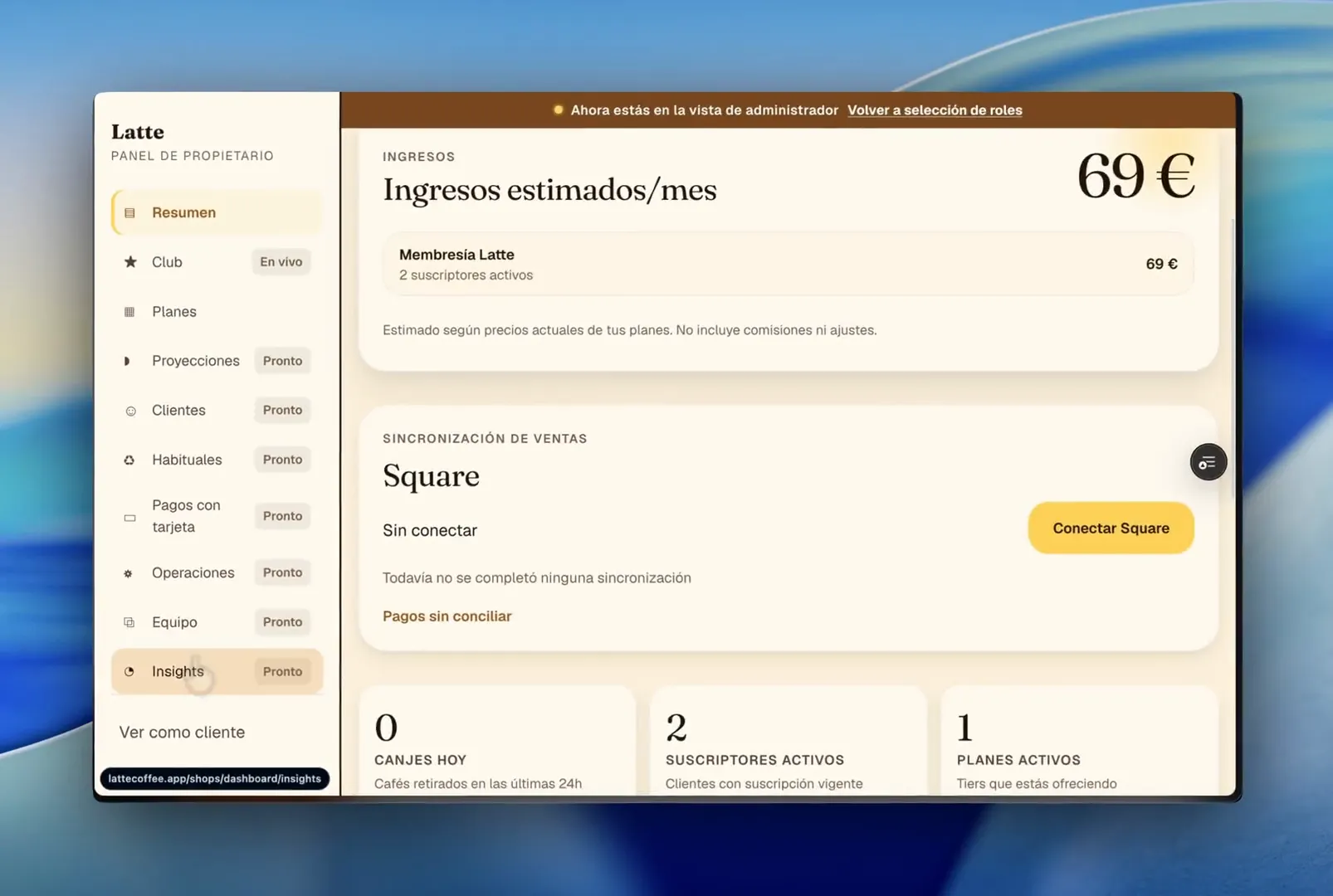Click the Resumen list icon in sidebar
The image size is (1333, 896).
129,213
